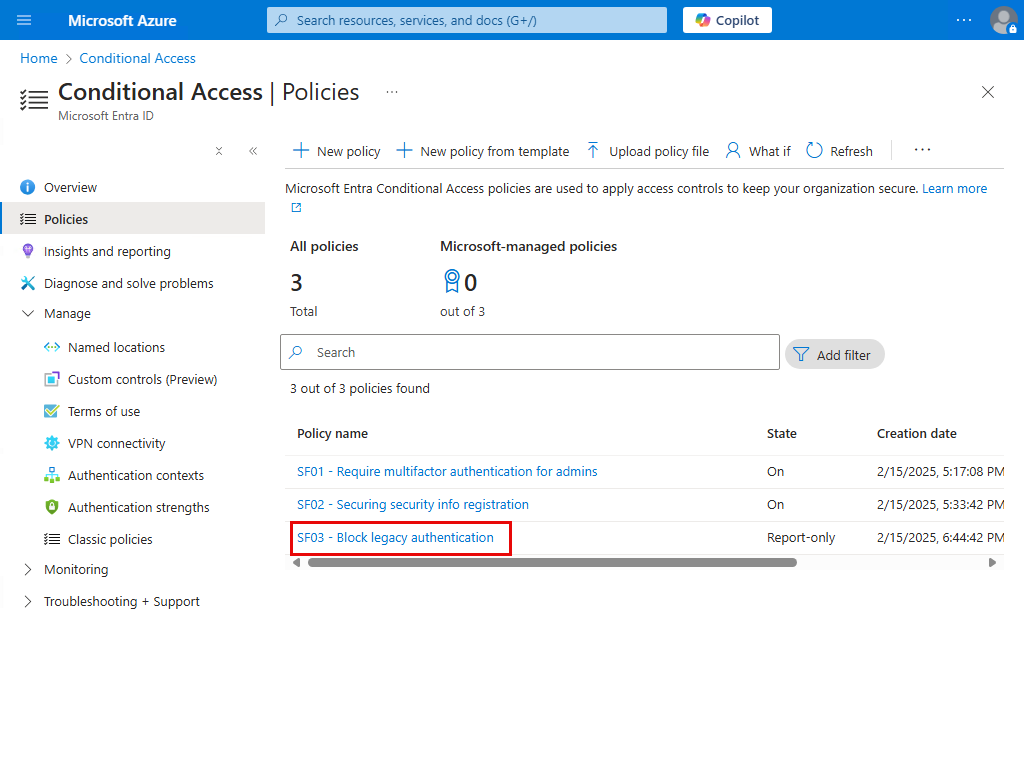
Task: Click the Copilot button
Action: point(727,20)
